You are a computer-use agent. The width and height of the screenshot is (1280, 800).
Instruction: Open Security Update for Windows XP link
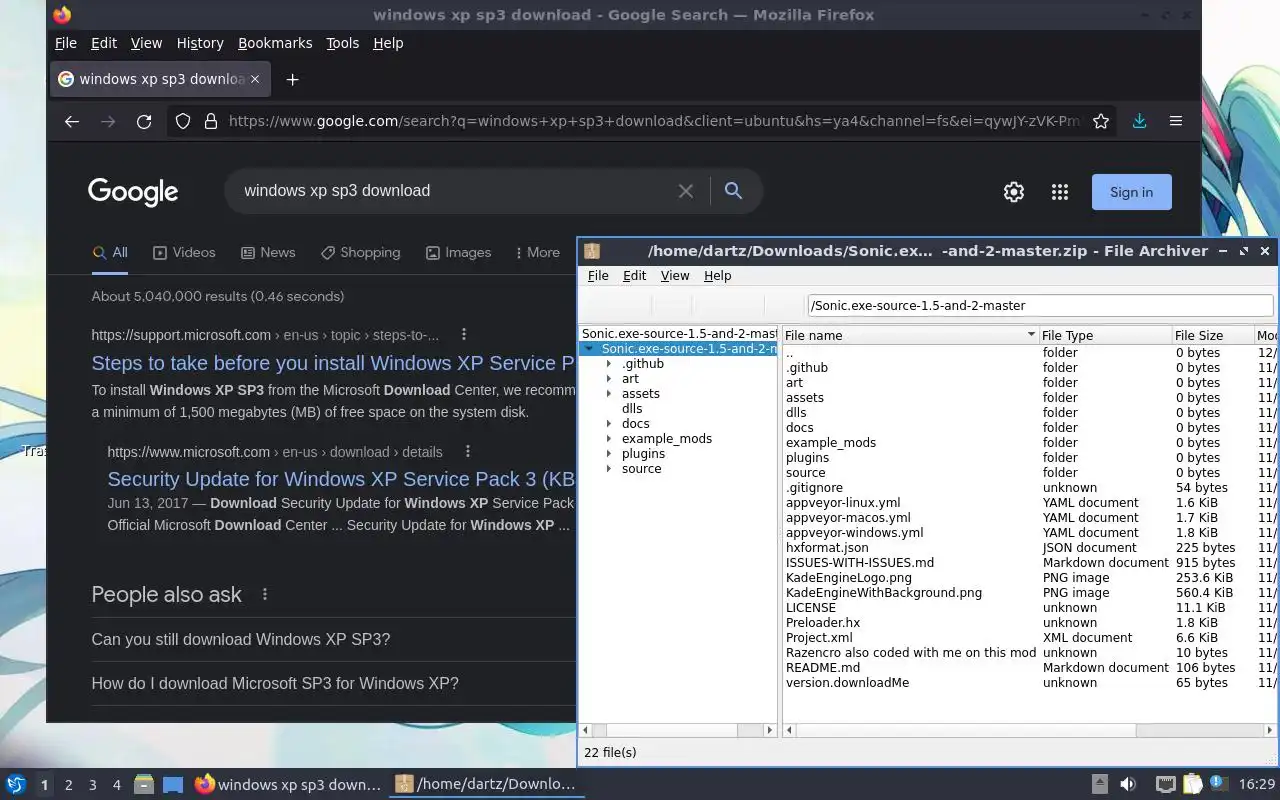coord(341,479)
